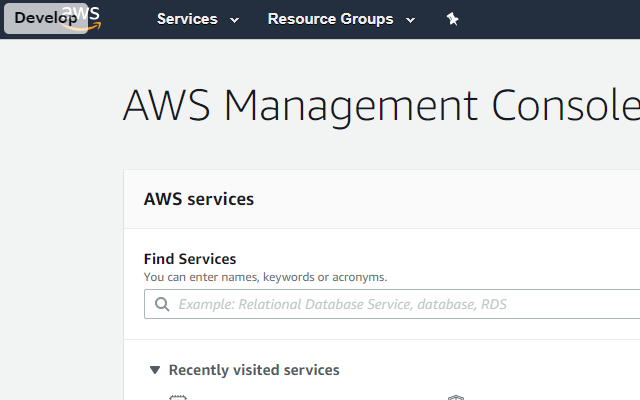640x400 pixels.
Task: Click the pin shortcuts icon
Action: [x=452, y=19]
